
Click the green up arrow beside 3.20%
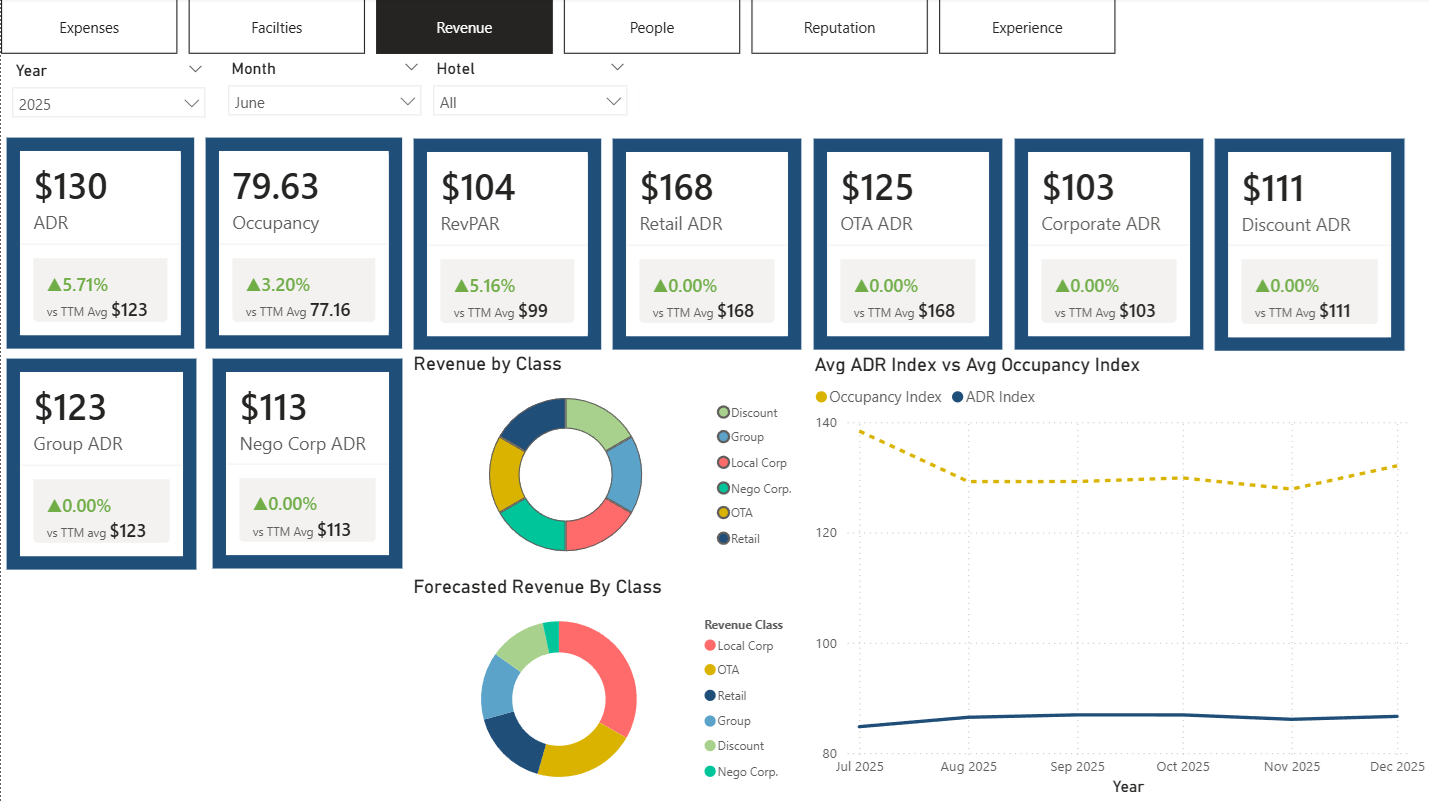(253, 285)
